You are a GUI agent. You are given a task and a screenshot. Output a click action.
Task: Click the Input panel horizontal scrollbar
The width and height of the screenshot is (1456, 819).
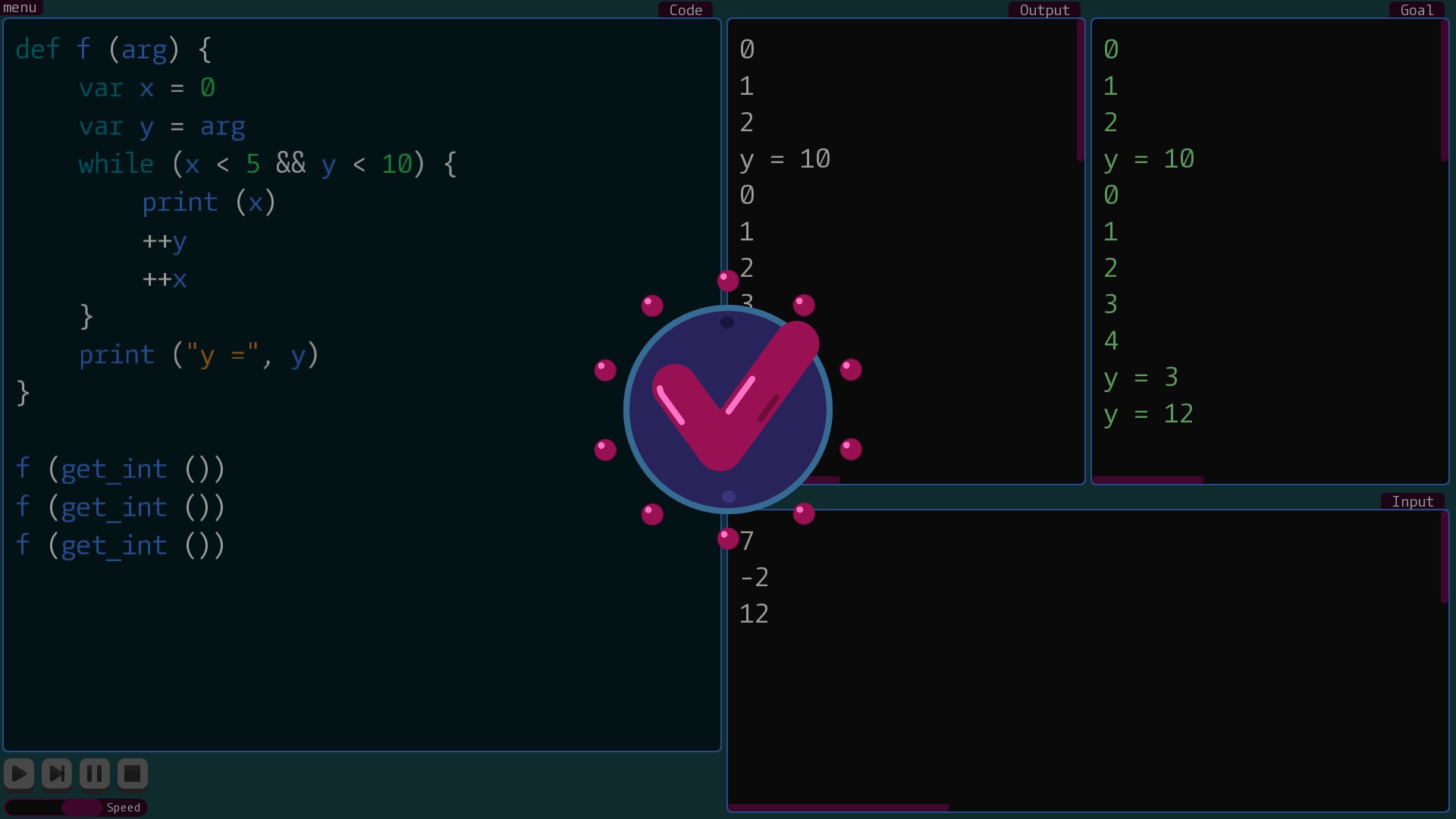(x=838, y=808)
